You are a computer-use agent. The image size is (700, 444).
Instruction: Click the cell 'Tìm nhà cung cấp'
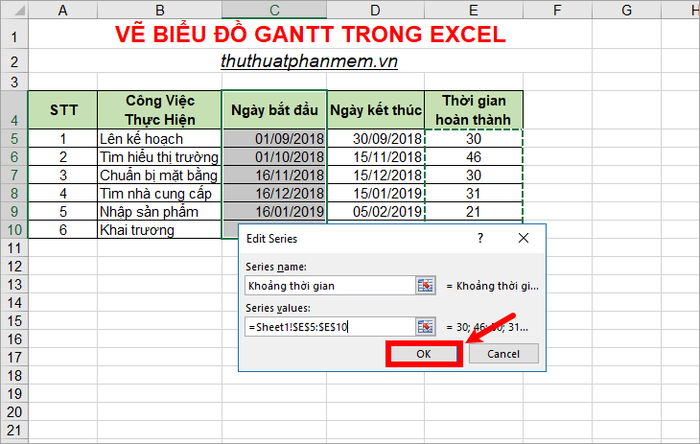(159, 193)
